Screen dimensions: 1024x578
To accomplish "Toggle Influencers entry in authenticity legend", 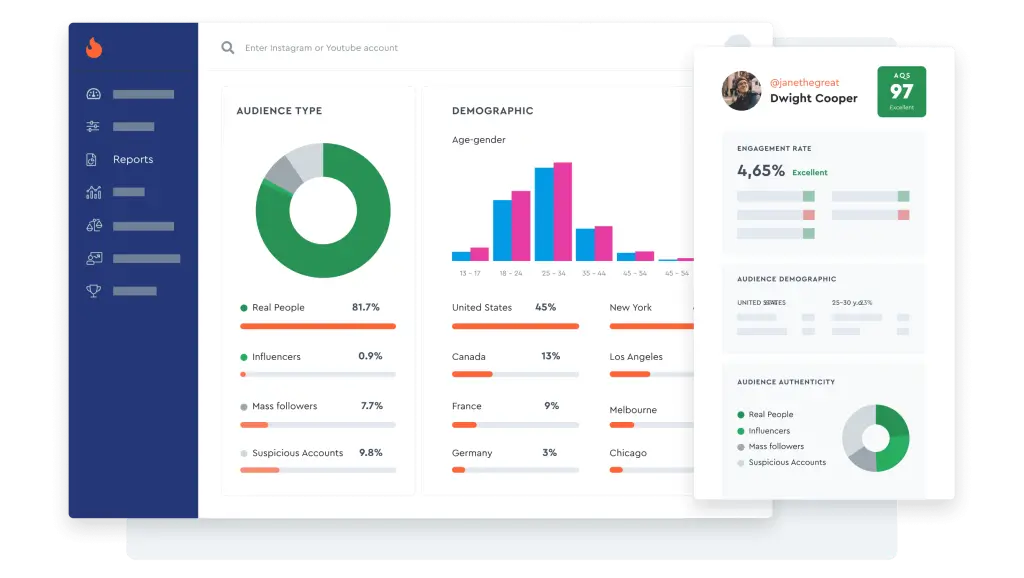I will coord(766,429).
